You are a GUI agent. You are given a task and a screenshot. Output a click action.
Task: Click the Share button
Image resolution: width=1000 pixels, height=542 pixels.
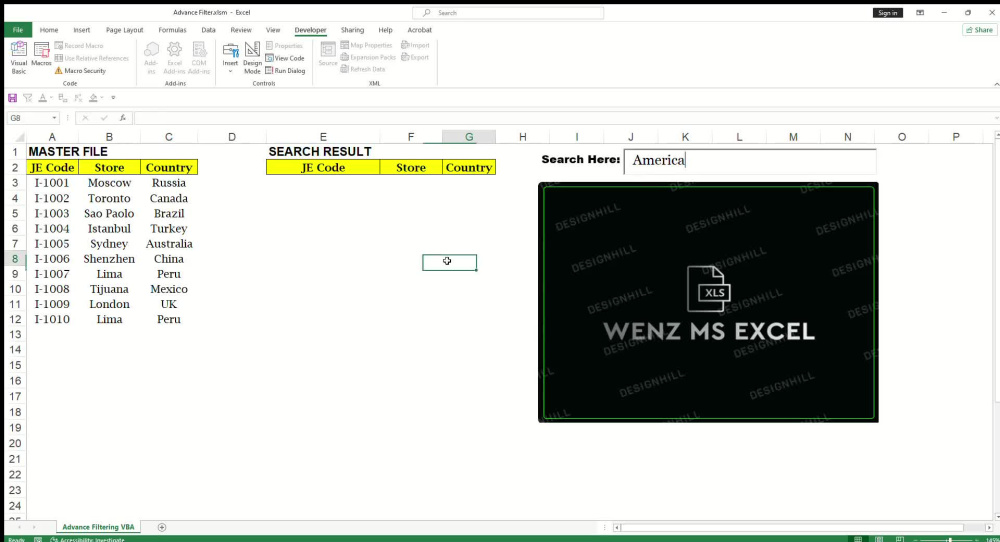point(980,30)
